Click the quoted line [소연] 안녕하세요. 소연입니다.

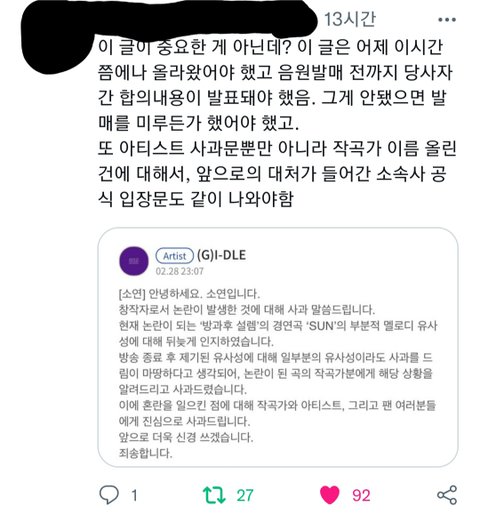pyautogui.click(x=189, y=294)
